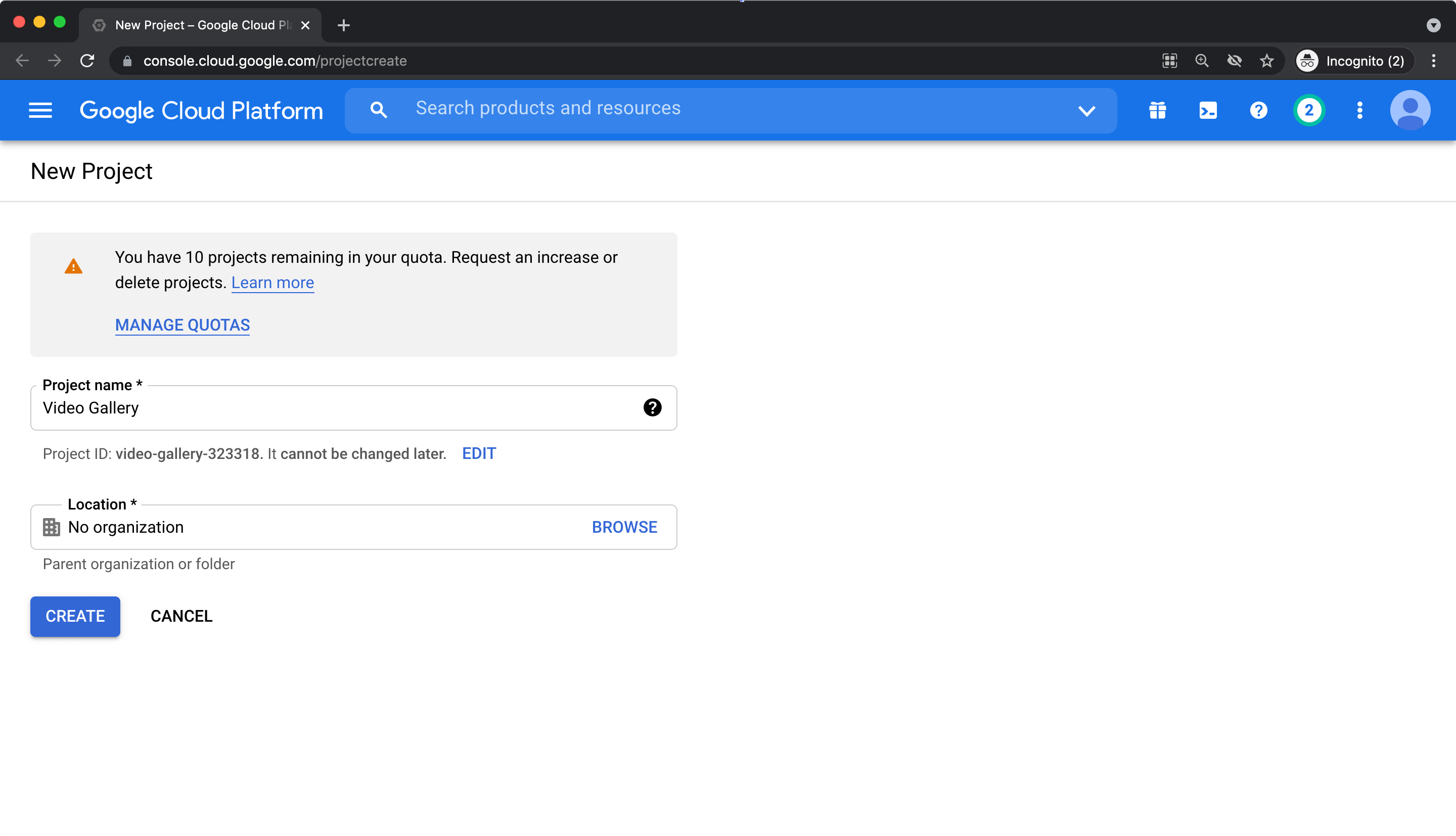This screenshot has width=1456, height=836.
Task: Open the account avatar menu
Action: point(1410,110)
